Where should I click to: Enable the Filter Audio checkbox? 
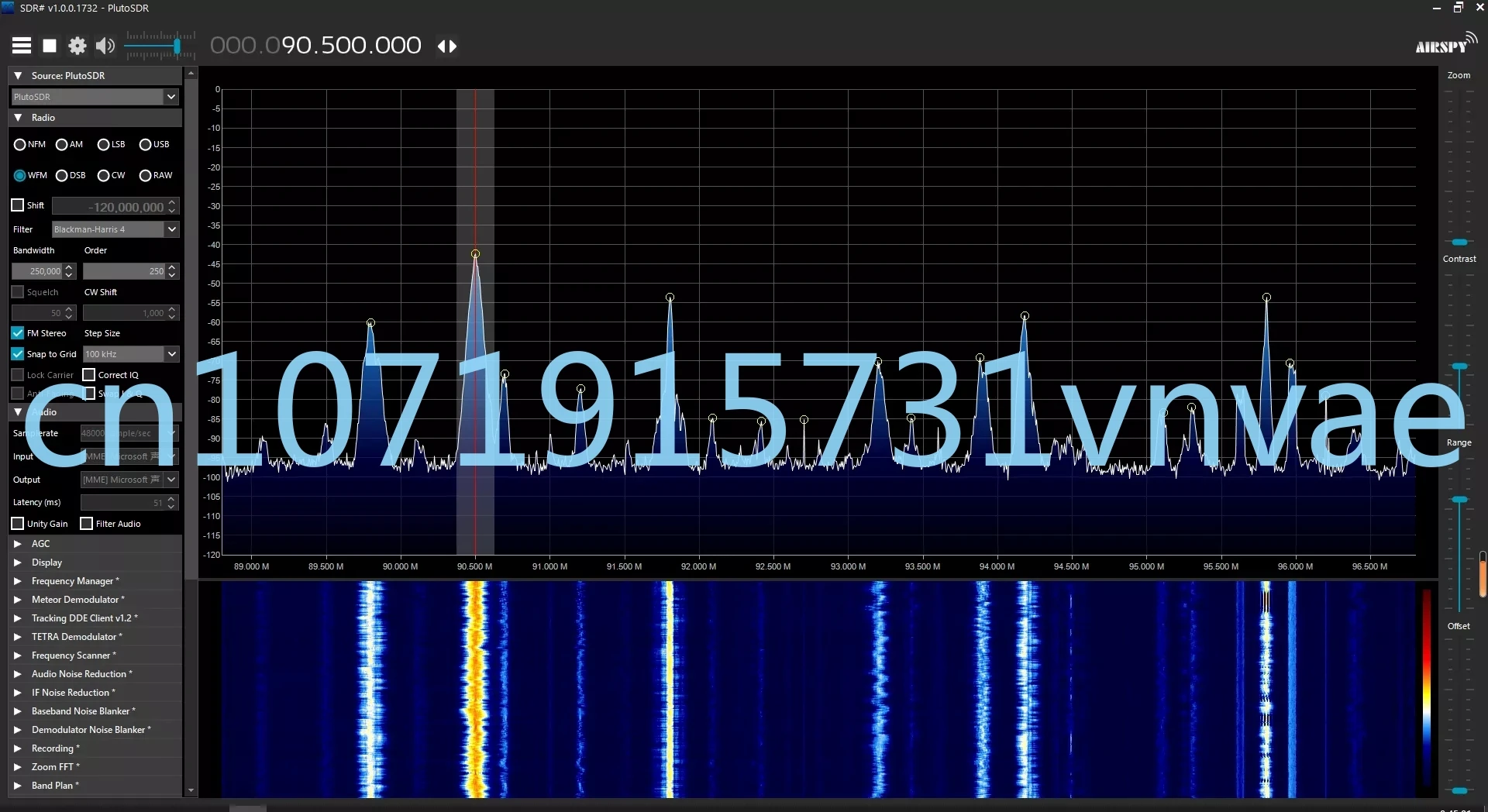[x=87, y=524]
